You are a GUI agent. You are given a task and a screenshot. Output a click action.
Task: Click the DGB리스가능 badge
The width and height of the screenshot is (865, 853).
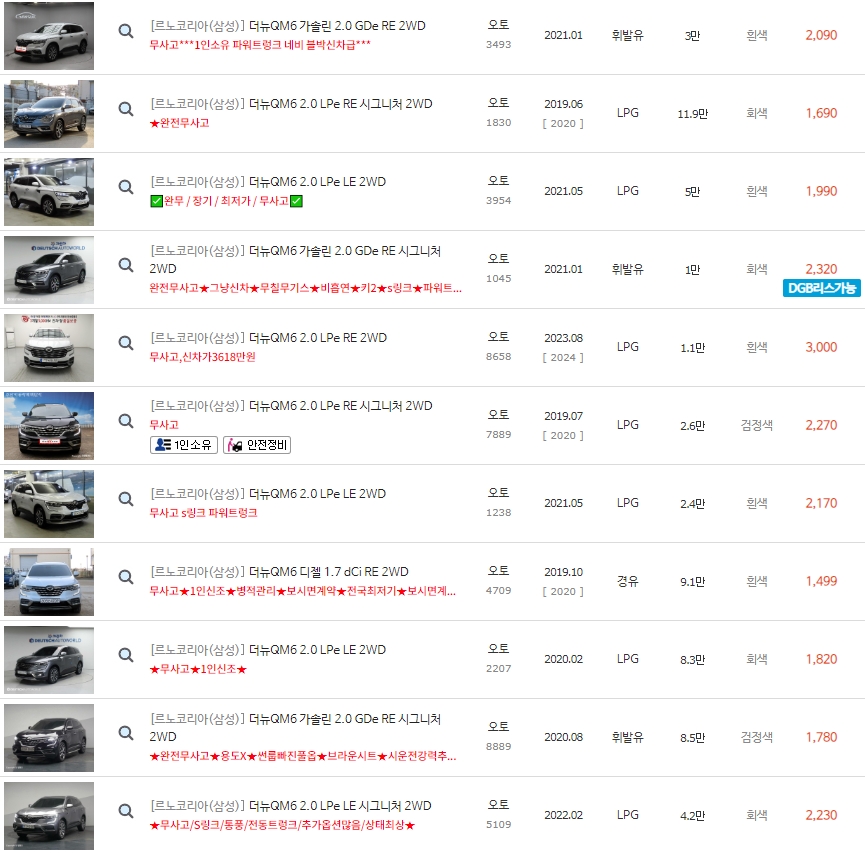click(821, 287)
